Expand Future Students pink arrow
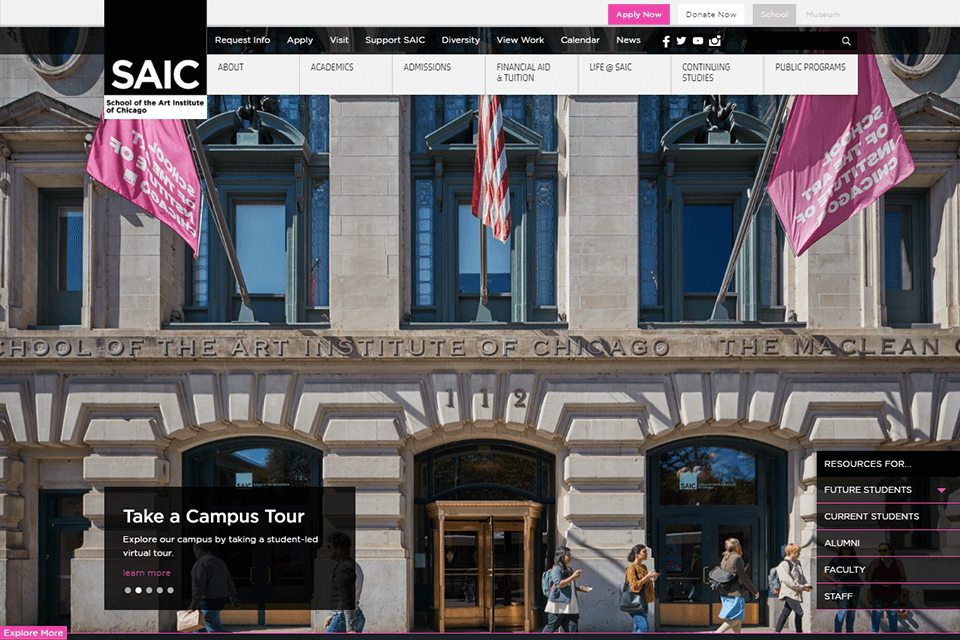The image size is (960, 640). pyautogui.click(x=942, y=490)
